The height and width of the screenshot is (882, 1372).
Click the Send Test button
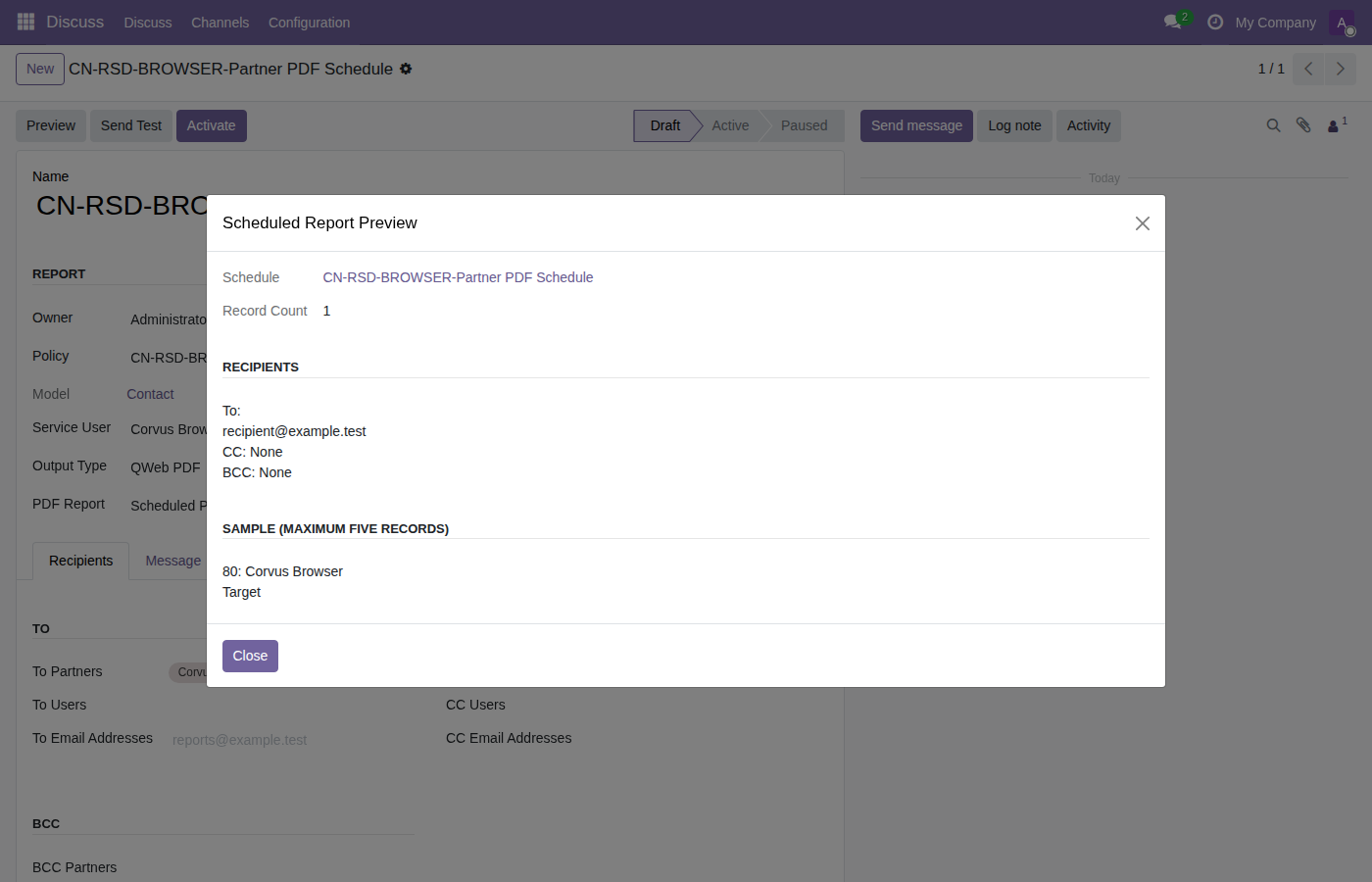pyautogui.click(x=131, y=125)
